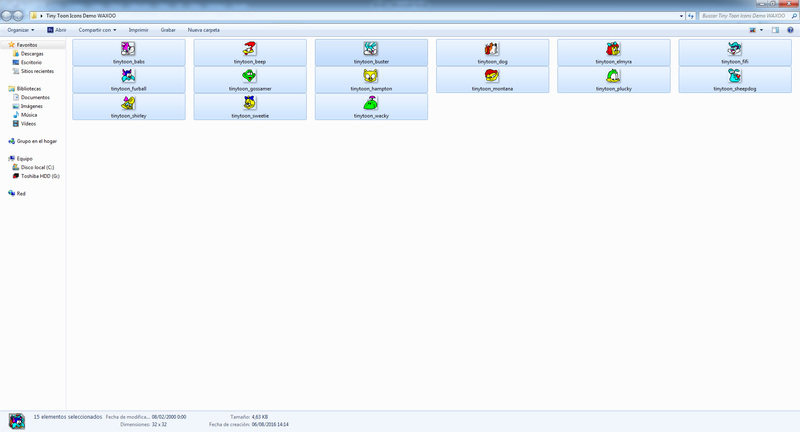Refresh the folder view
Image resolution: width=800 pixels, height=432 pixels.
(x=691, y=16)
